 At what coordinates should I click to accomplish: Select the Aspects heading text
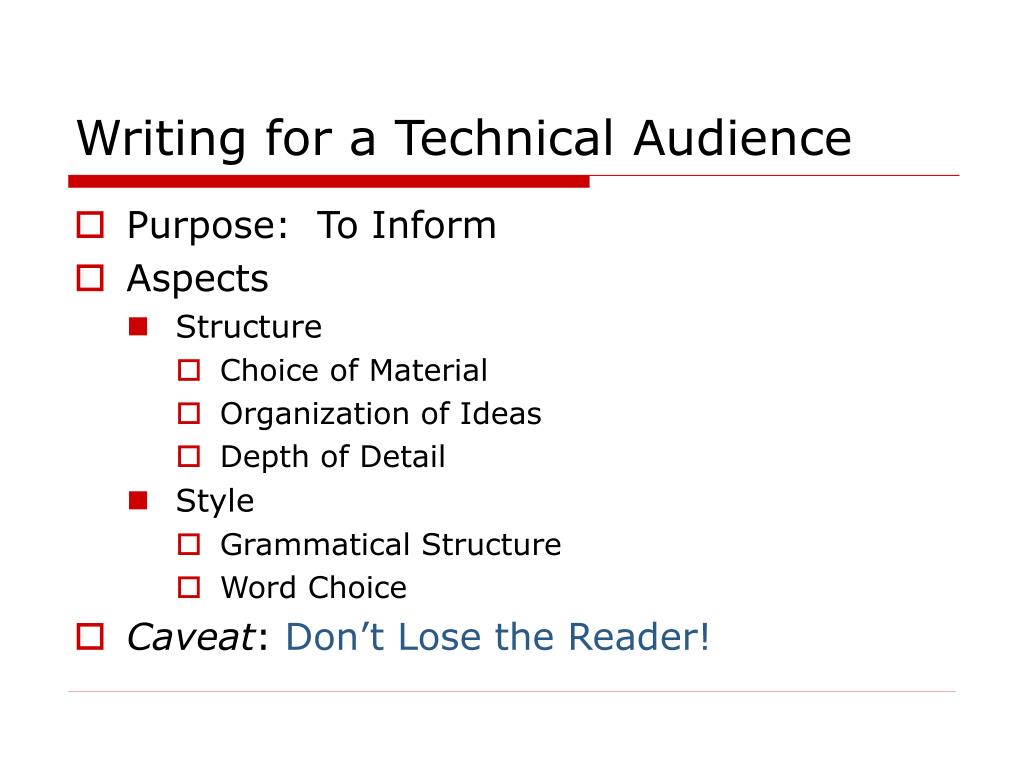tap(197, 280)
